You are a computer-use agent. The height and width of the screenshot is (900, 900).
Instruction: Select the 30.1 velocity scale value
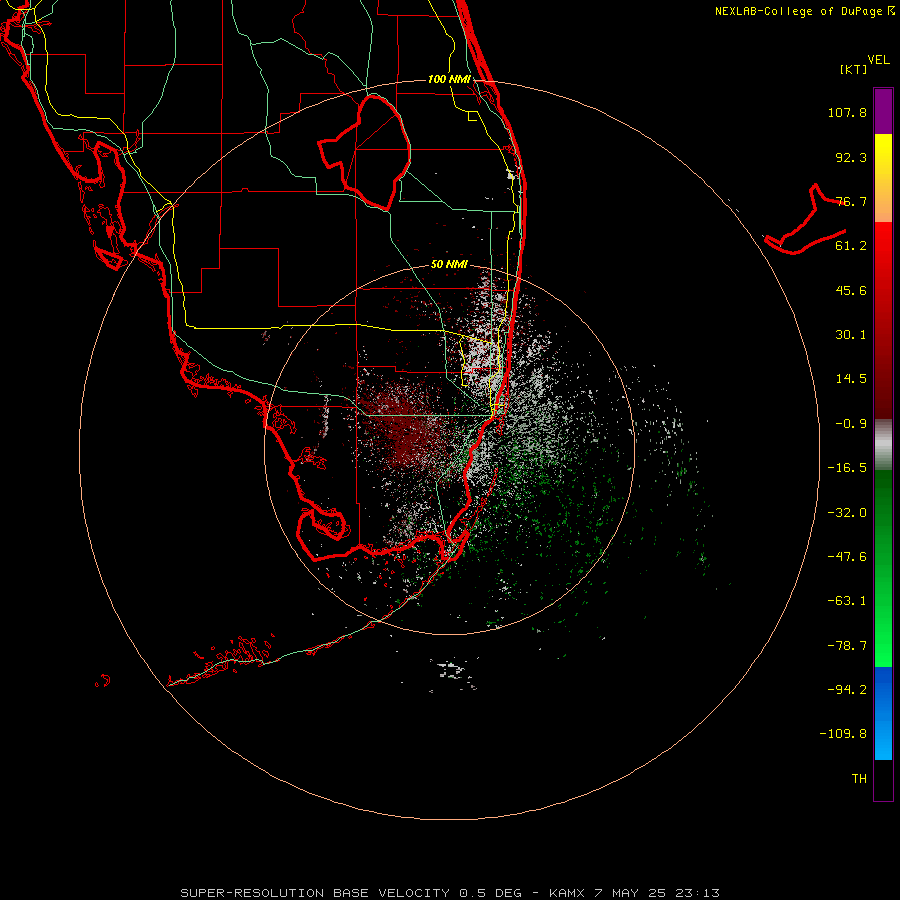click(x=851, y=335)
